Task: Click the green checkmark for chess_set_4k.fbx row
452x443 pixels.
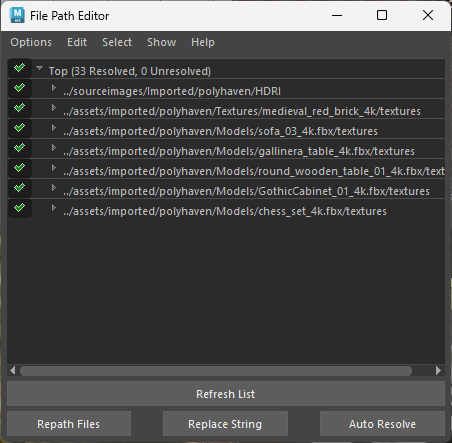Action: 20,208
